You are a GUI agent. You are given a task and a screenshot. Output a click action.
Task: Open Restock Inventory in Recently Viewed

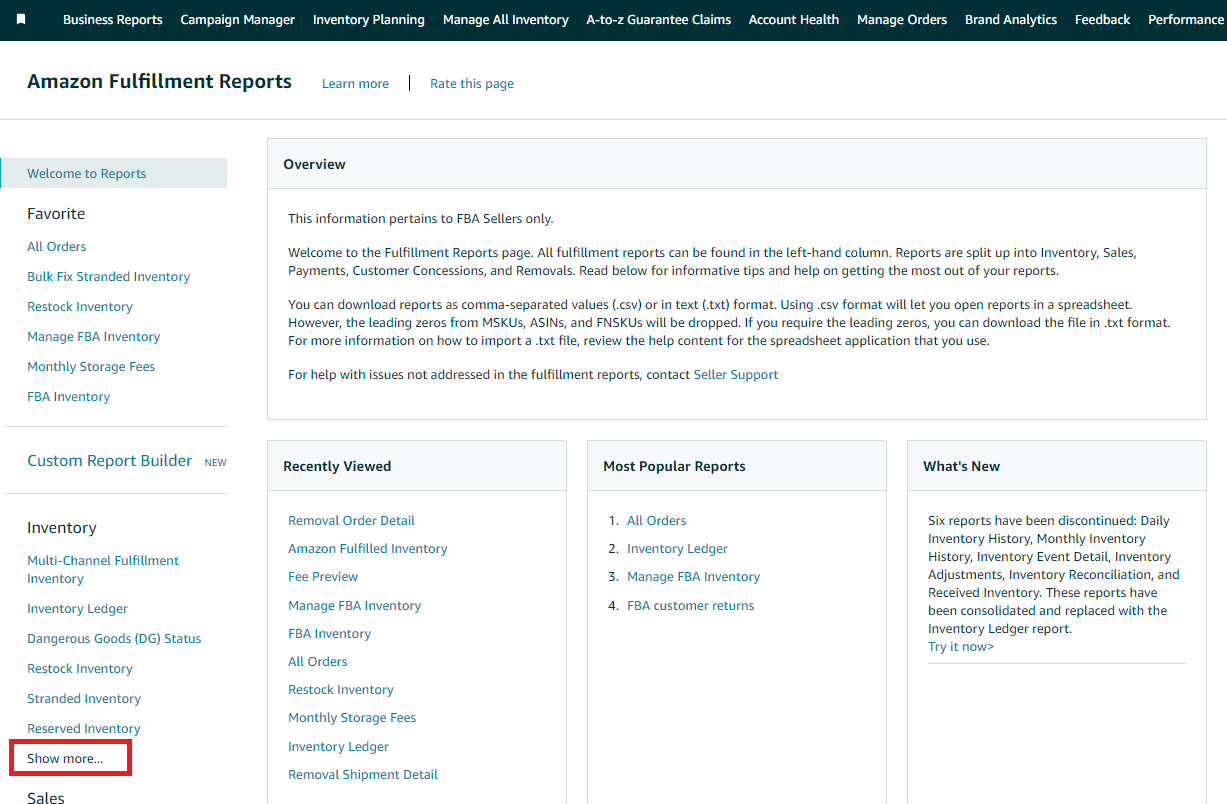click(x=341, y=690)
